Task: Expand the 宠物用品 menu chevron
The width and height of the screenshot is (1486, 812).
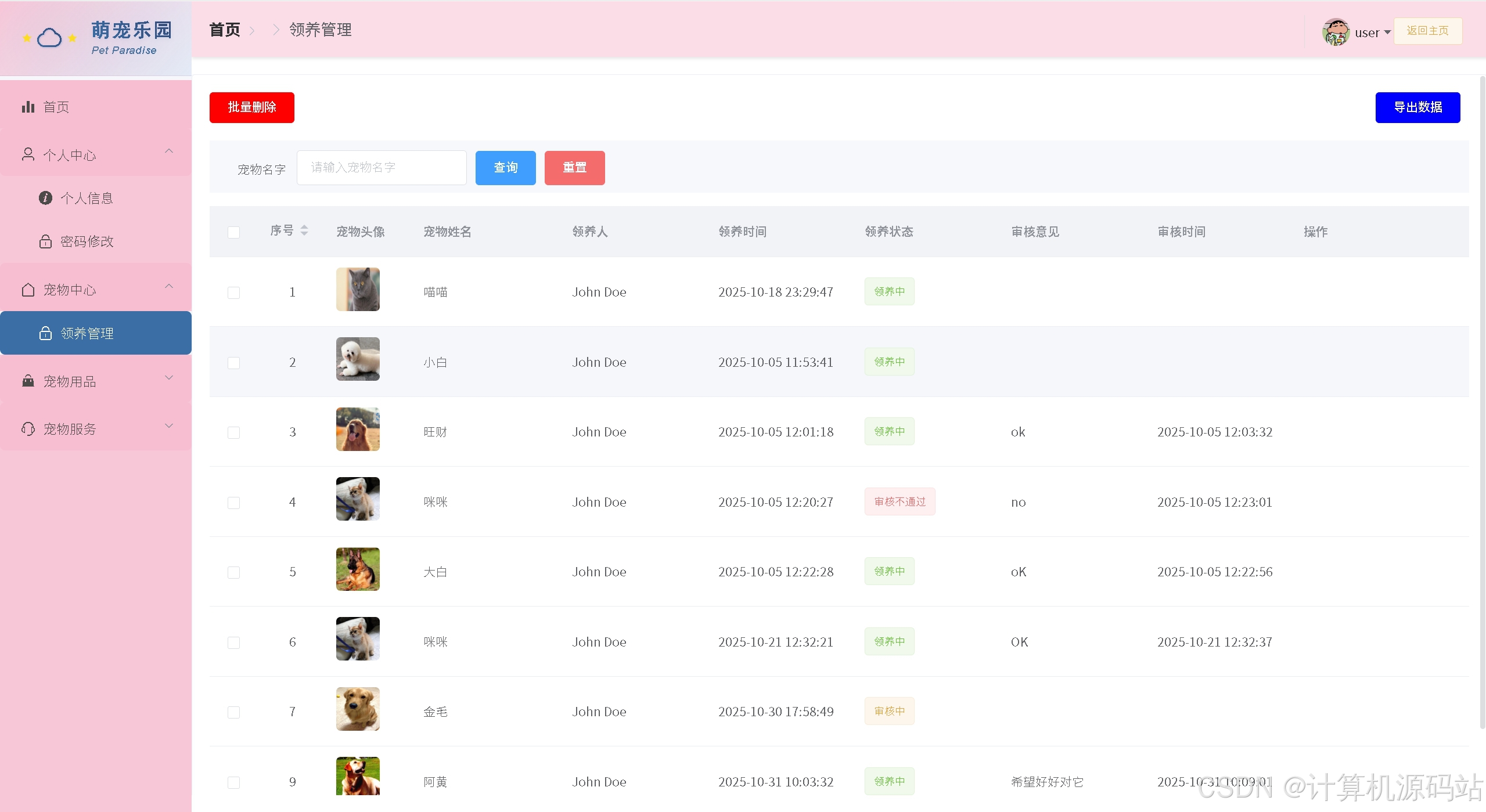Action: point(169,378)
